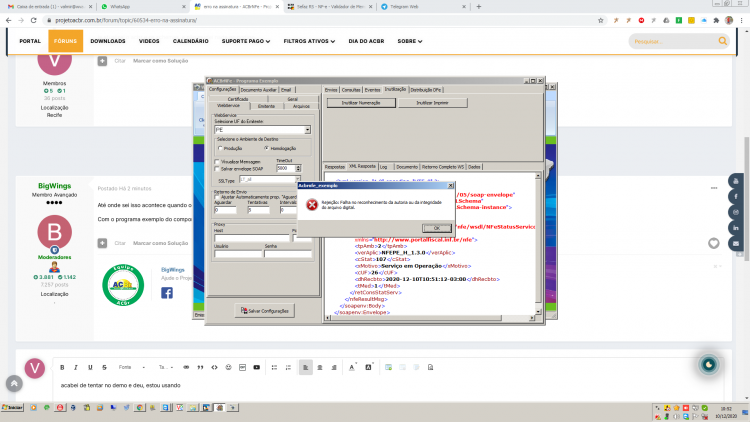Screen dimensions: 750x422
Task: Open the FÓRUNS nav item
Action: [x=66, y=41]
